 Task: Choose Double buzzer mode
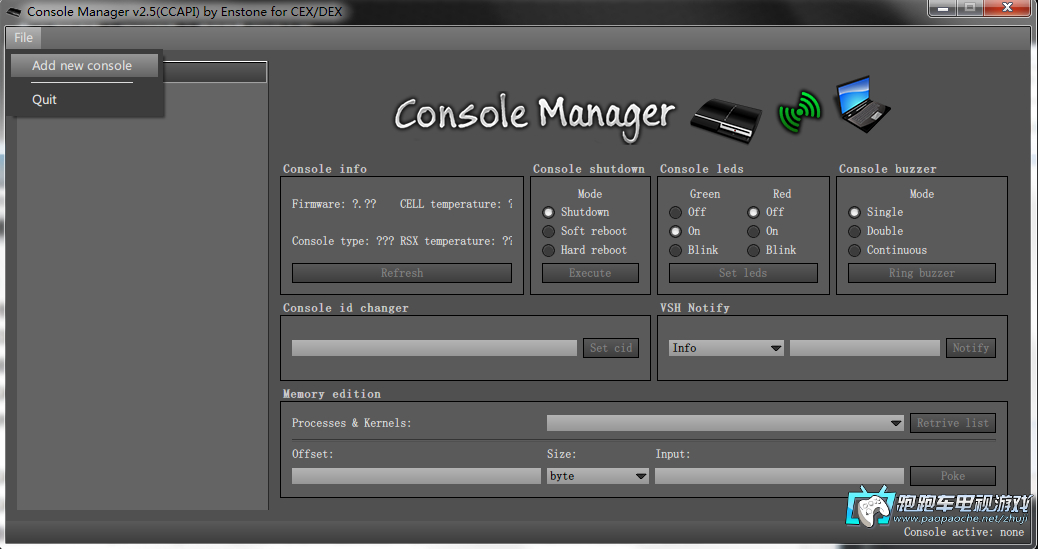click(x=855, y=231)
